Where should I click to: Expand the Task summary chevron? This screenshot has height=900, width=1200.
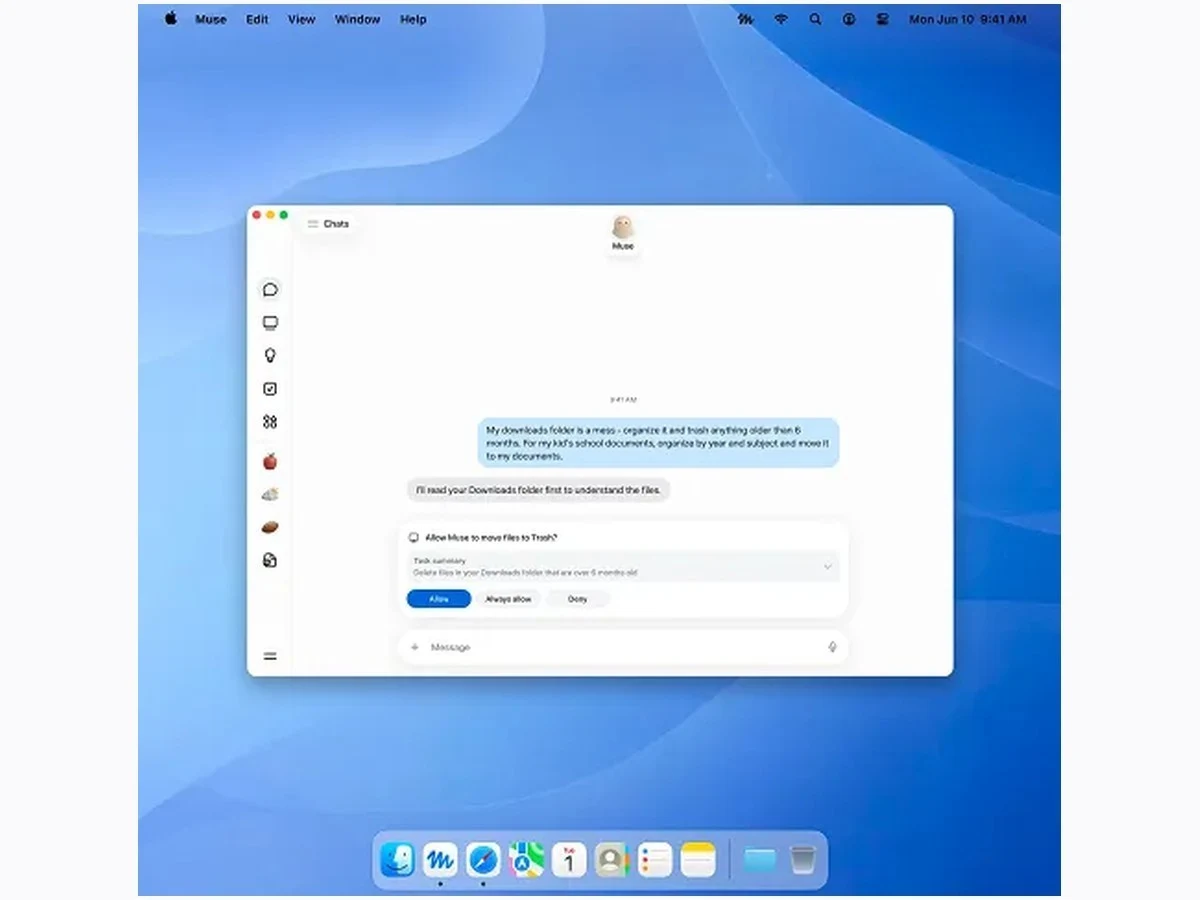click(827, 567)
